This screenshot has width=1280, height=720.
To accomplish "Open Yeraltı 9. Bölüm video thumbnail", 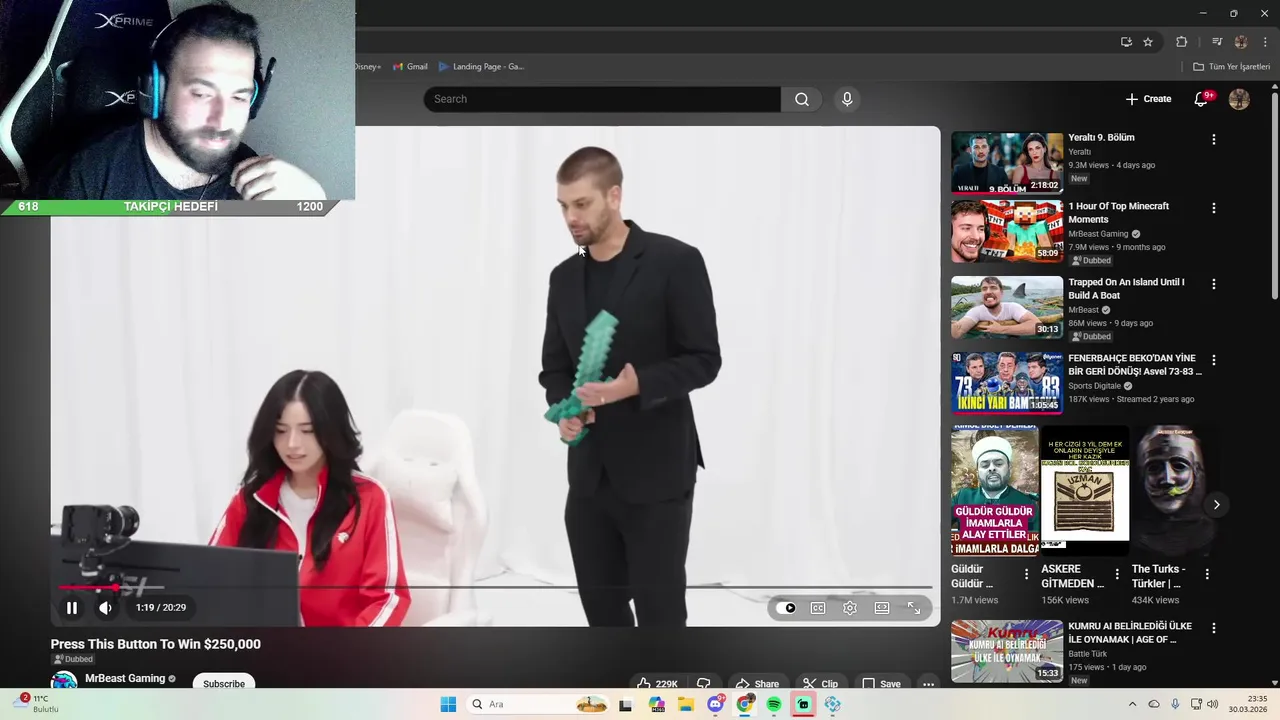I will click(x=1007, y=162).
